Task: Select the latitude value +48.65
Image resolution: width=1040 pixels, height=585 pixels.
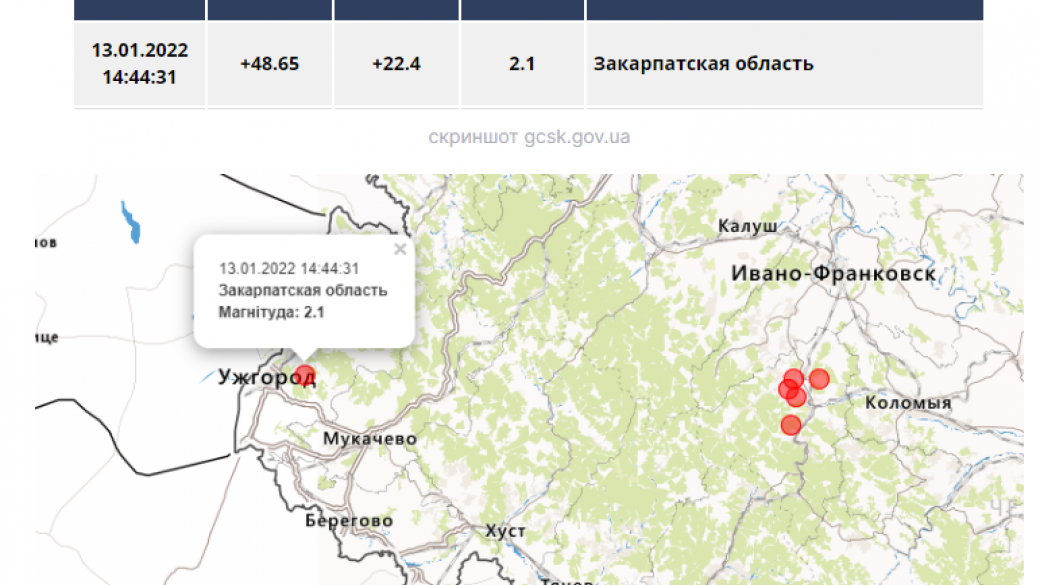Action: (269, 64)
